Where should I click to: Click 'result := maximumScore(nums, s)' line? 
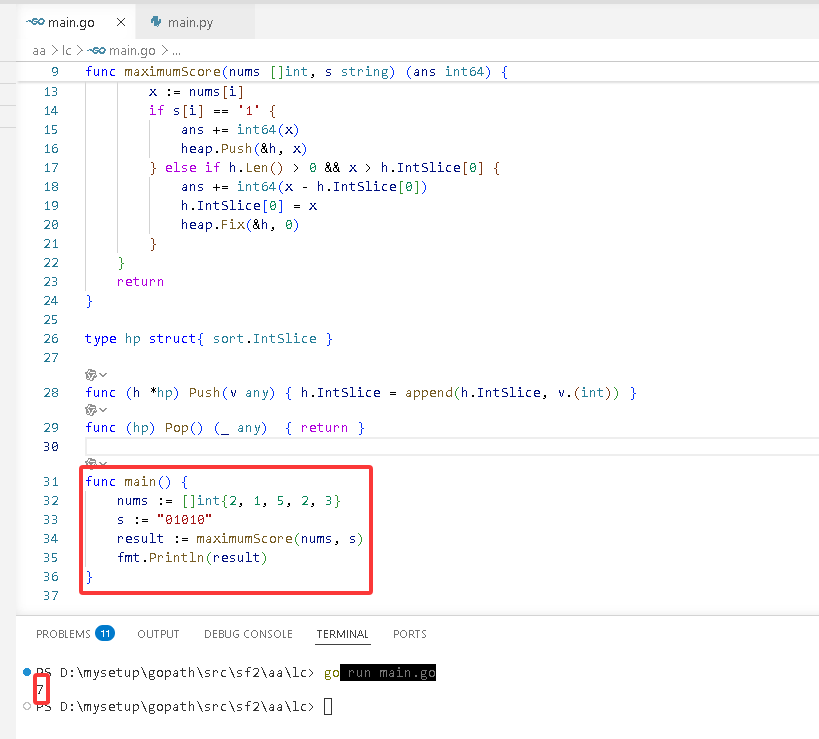240,538
